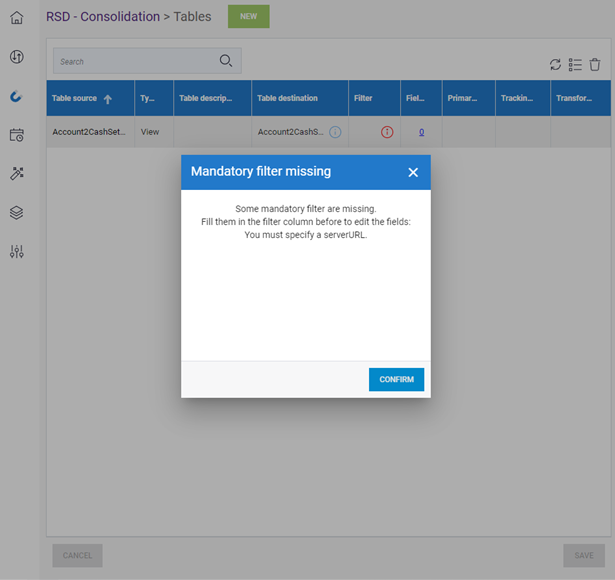The image size is (615, 580).
Task: Open the sliders settings sidebar icon
Action: pos(16,252)
